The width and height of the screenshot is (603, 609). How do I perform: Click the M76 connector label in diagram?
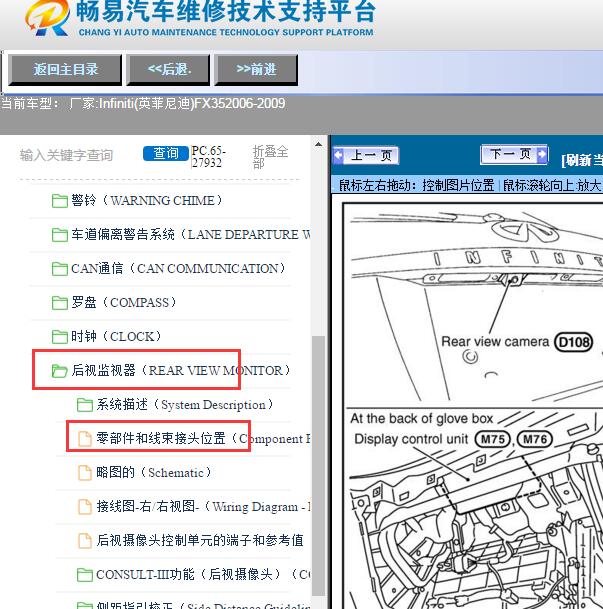tap(535, 439)
